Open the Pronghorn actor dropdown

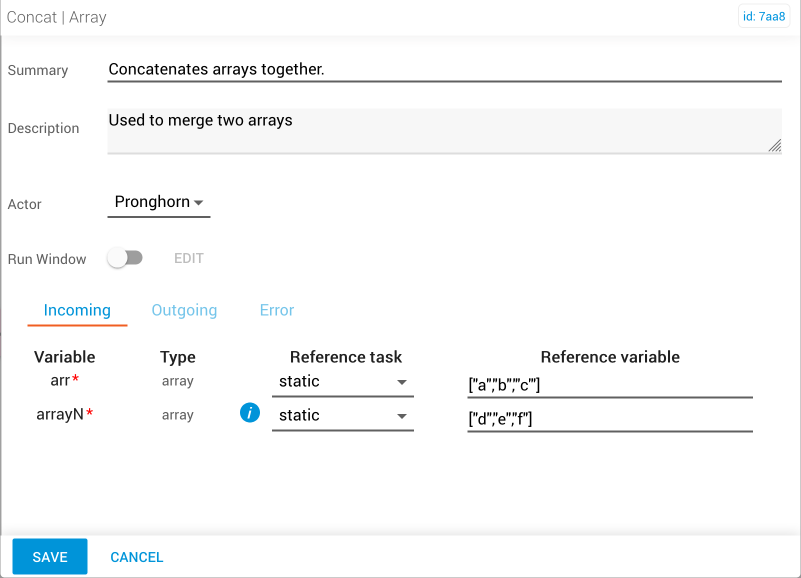159,202
